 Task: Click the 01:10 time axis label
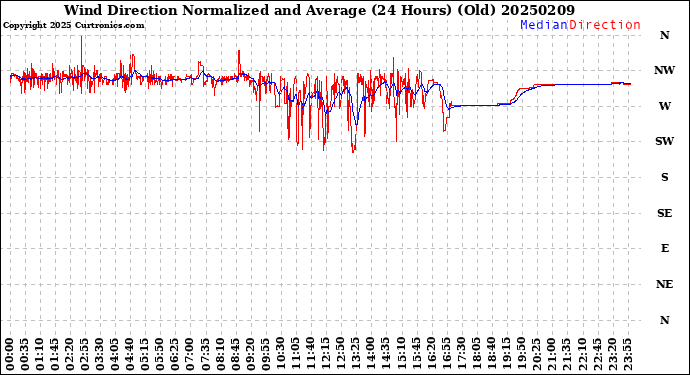(40, 355)
